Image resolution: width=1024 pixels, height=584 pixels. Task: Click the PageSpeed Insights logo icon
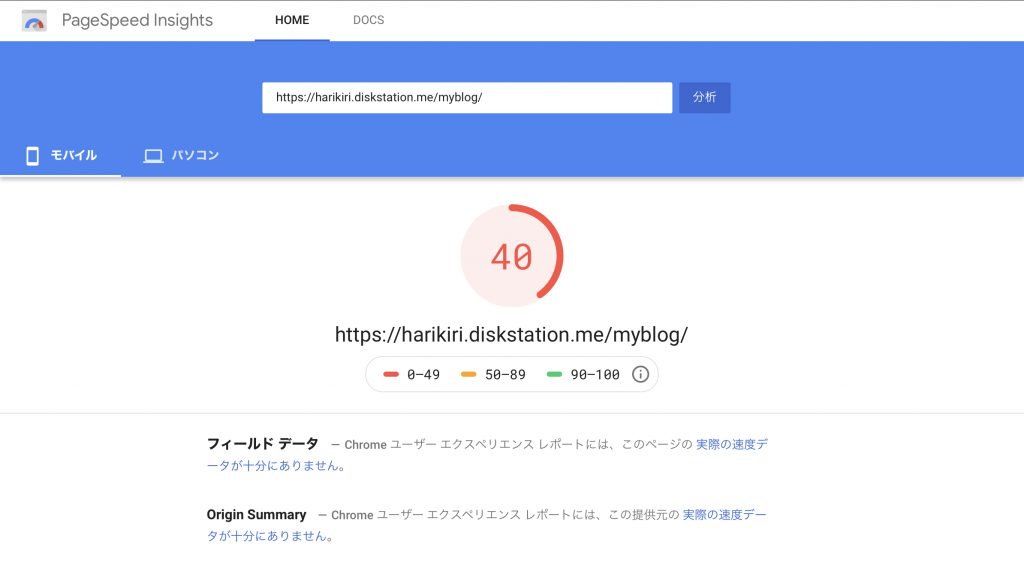34,21
